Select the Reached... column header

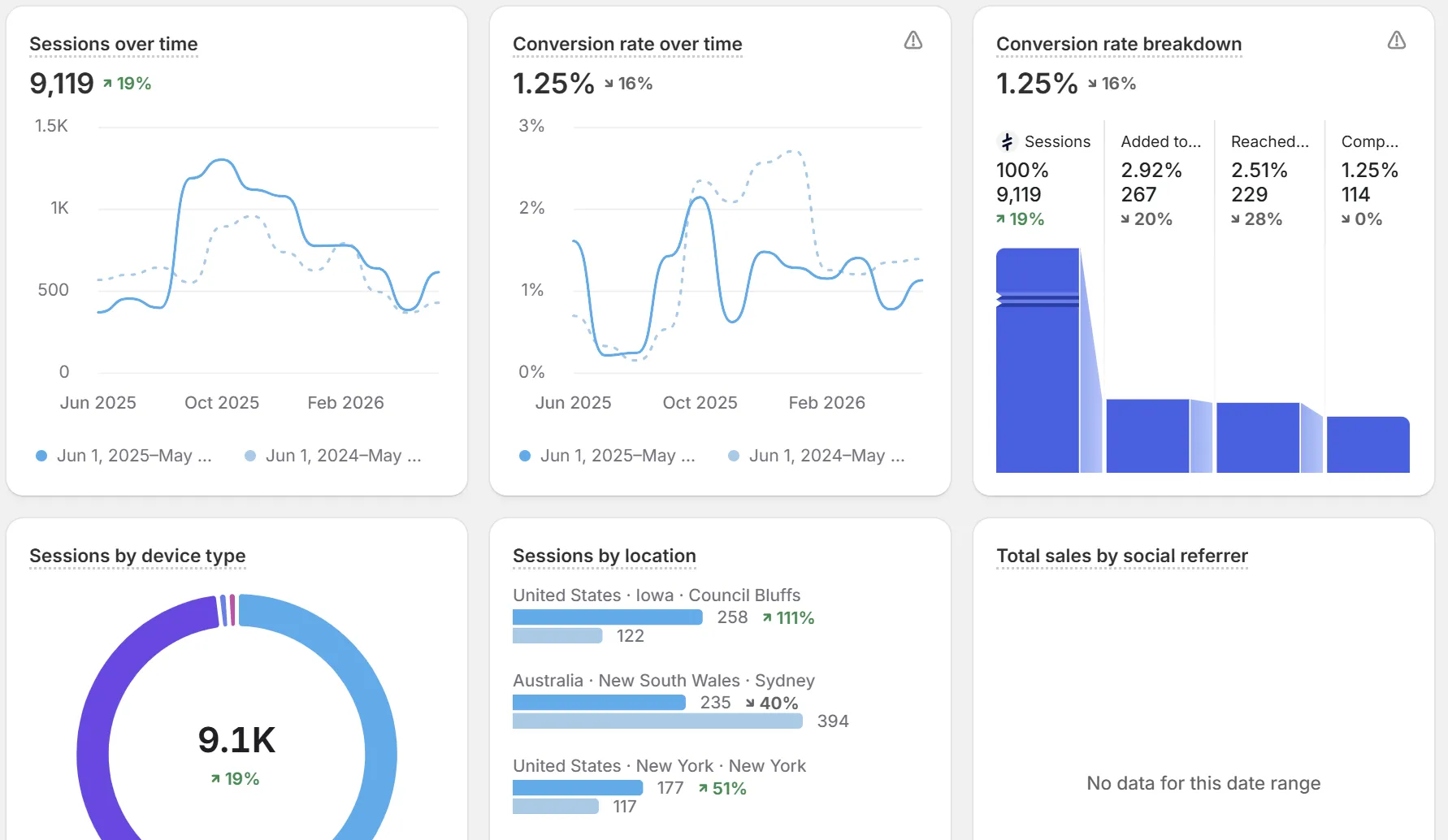pyautogui.click(x=1270, y=141)
